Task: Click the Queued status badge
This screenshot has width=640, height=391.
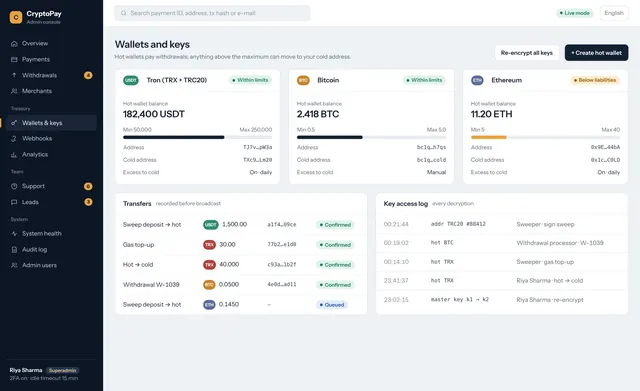Action: pos(332,304)
